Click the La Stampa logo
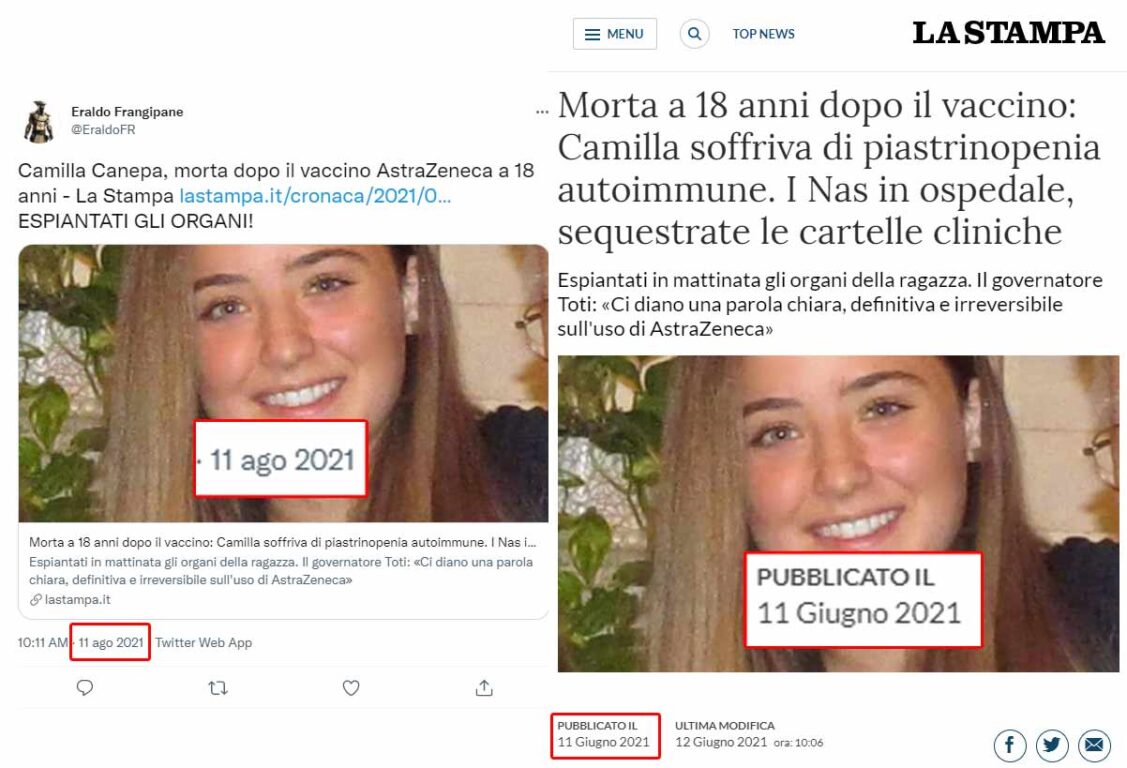 1008,33
